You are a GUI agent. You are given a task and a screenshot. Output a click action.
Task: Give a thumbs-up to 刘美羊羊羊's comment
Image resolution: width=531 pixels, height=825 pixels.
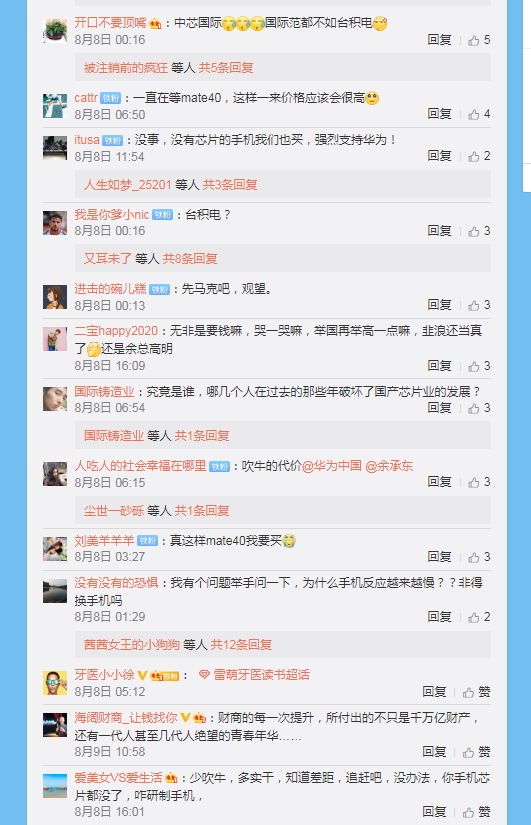pyautogui.click(x=479, y=557)
